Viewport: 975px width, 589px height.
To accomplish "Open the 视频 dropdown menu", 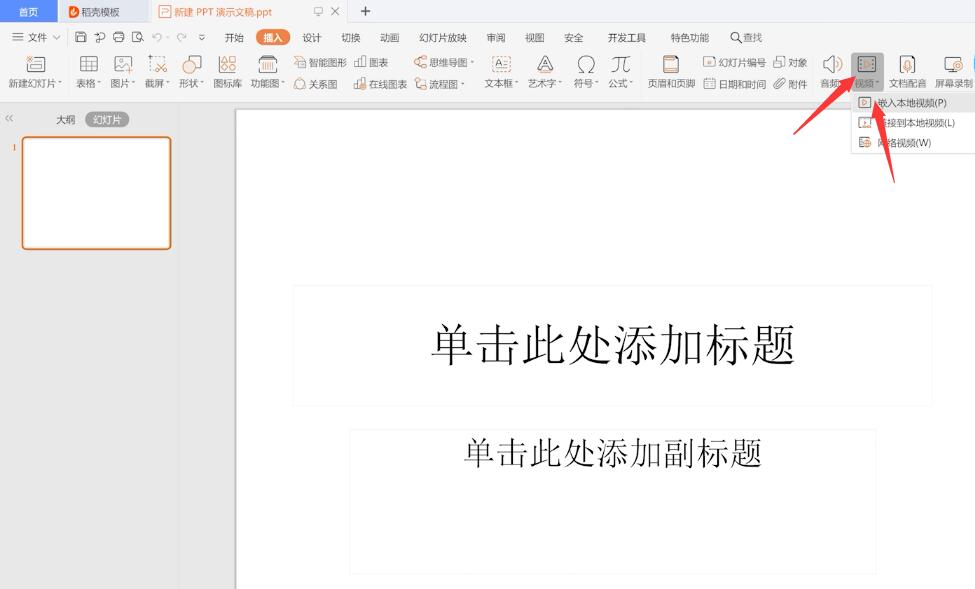I will (867, 62).
